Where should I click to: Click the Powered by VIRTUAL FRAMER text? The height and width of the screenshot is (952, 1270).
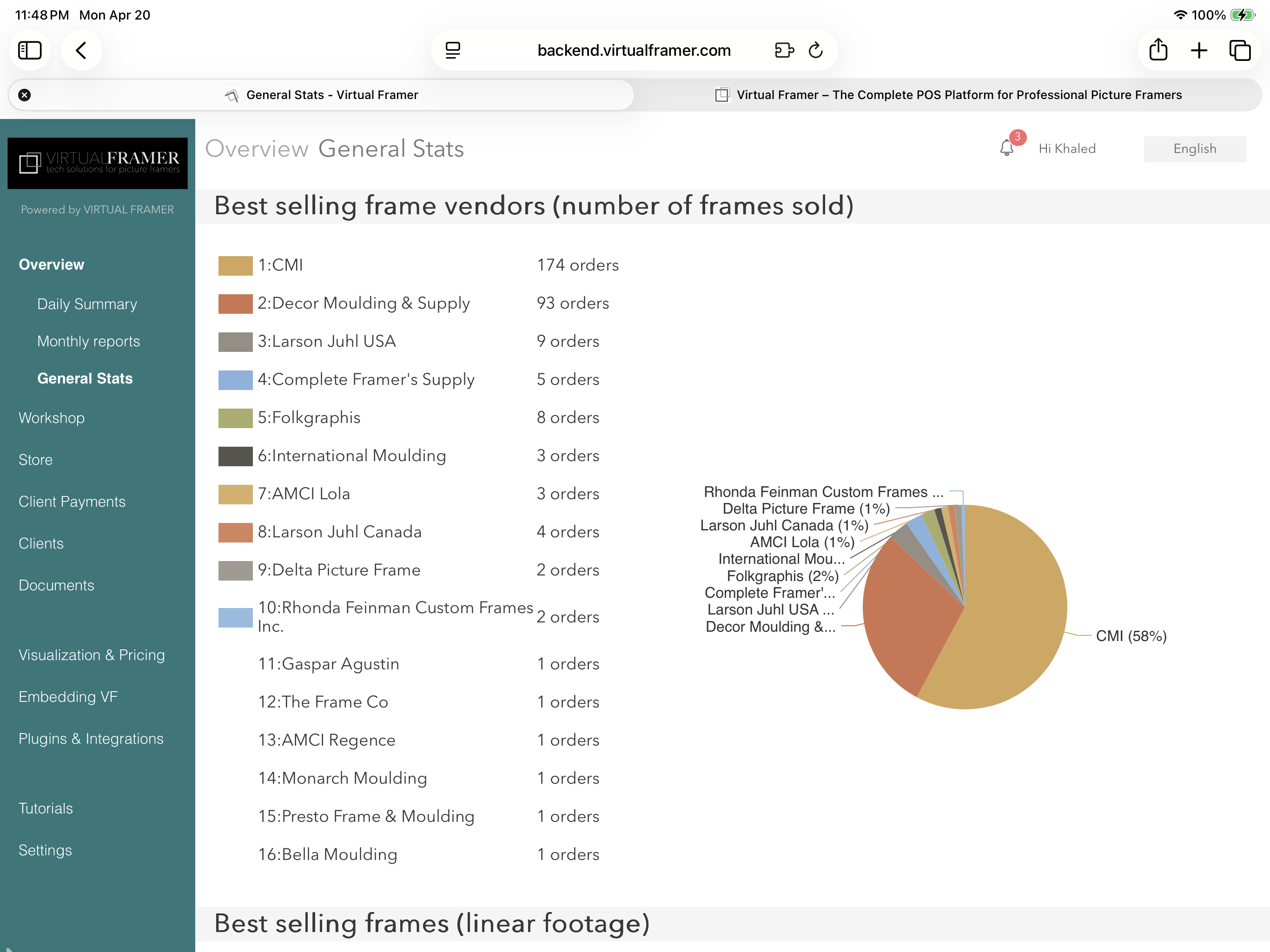click(x=98, y=210)
